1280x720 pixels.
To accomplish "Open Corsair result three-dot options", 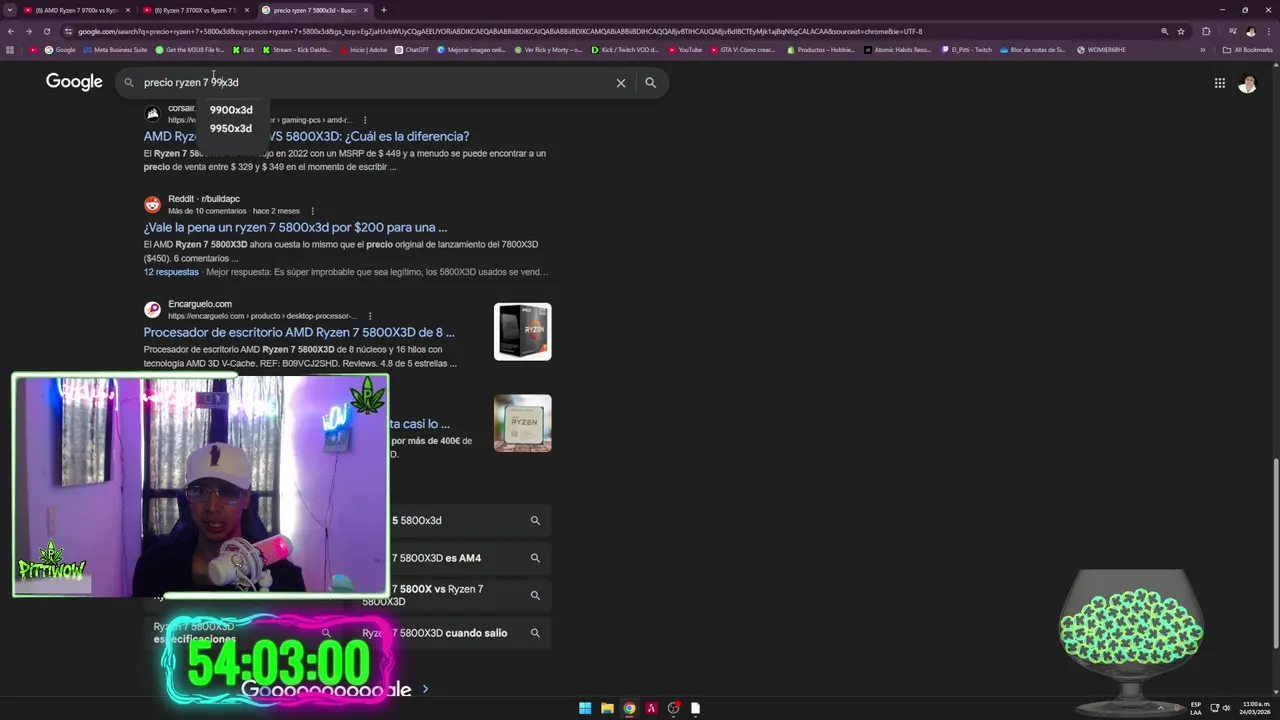I will pos(365,120).
